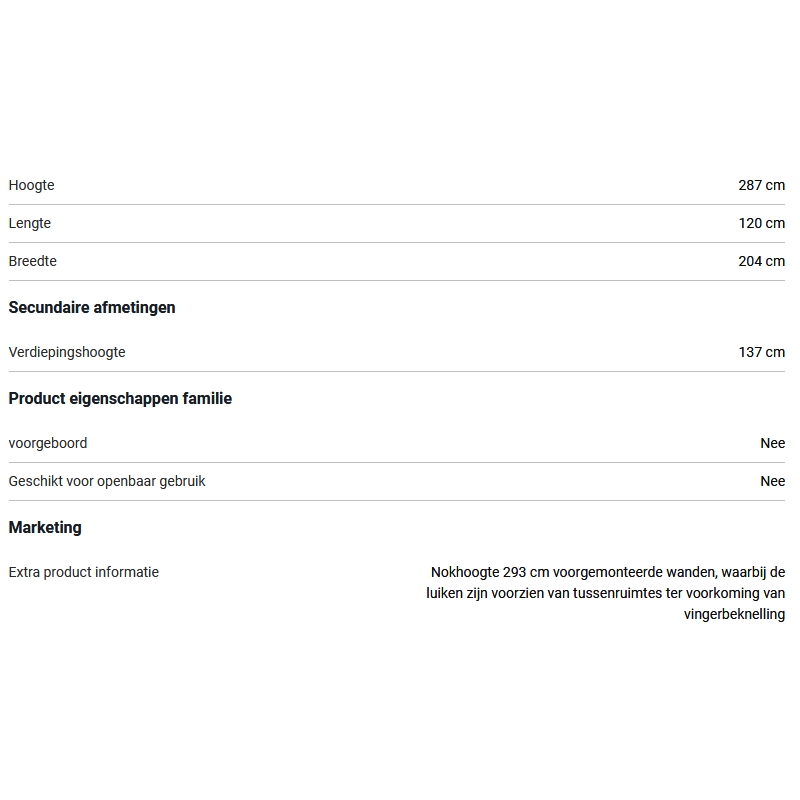
Task: Click the Geschikt voor openbaar gebruik label
Action: click(x=107, y=481)
